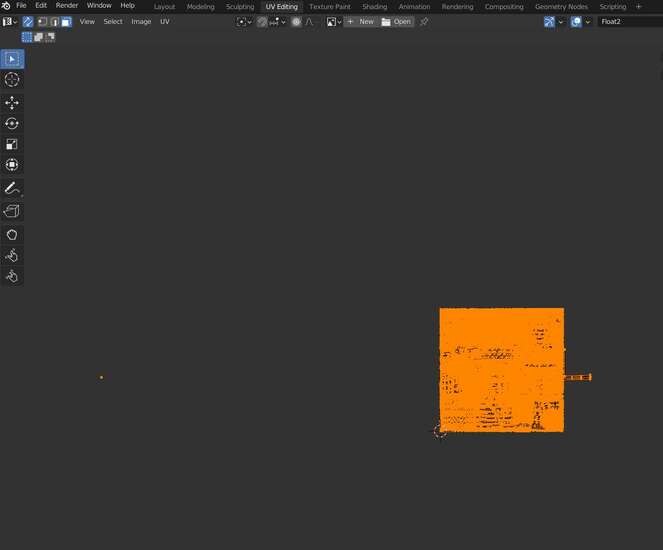Enable vertex selection mode
Screen dimensions: 663x550
tap(42, 22)
